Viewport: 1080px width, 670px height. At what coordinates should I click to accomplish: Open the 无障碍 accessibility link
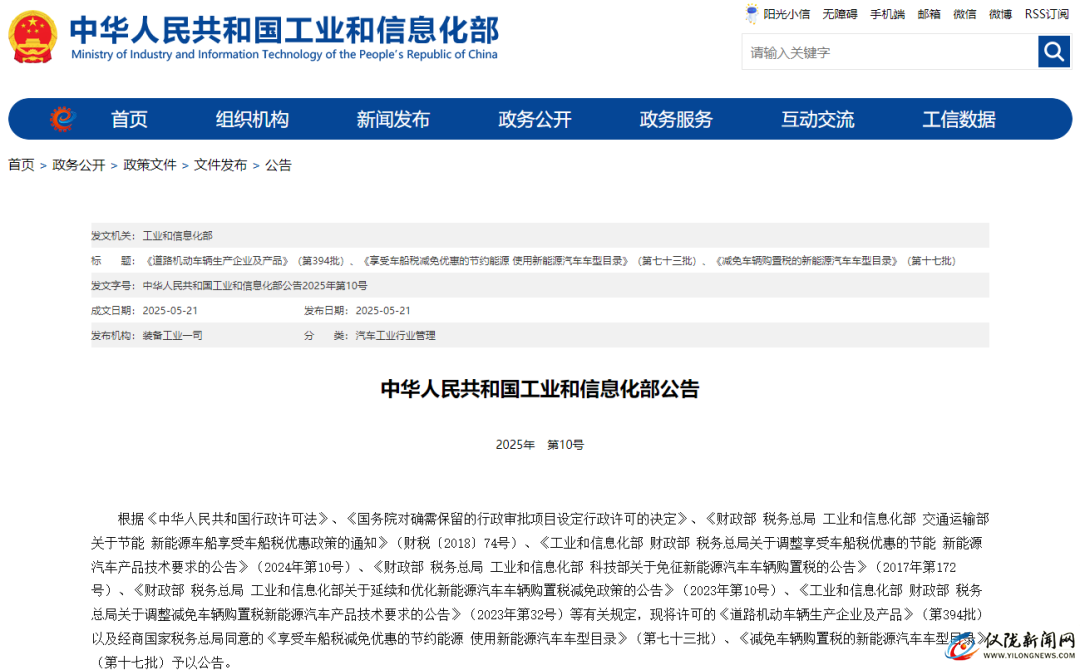[840, 14]
